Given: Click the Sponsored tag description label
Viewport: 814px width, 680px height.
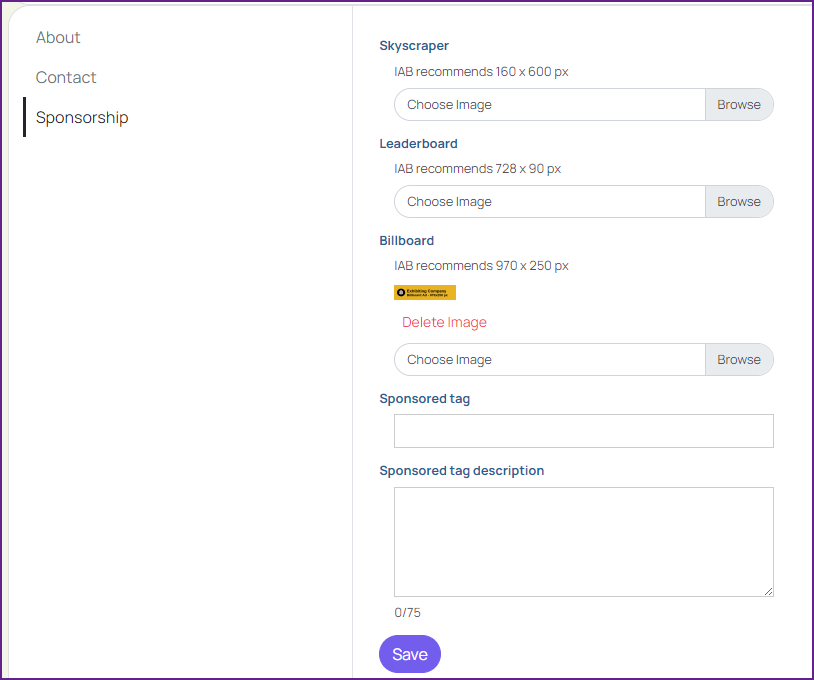Looking at the screenshot, I should (462, 470).
